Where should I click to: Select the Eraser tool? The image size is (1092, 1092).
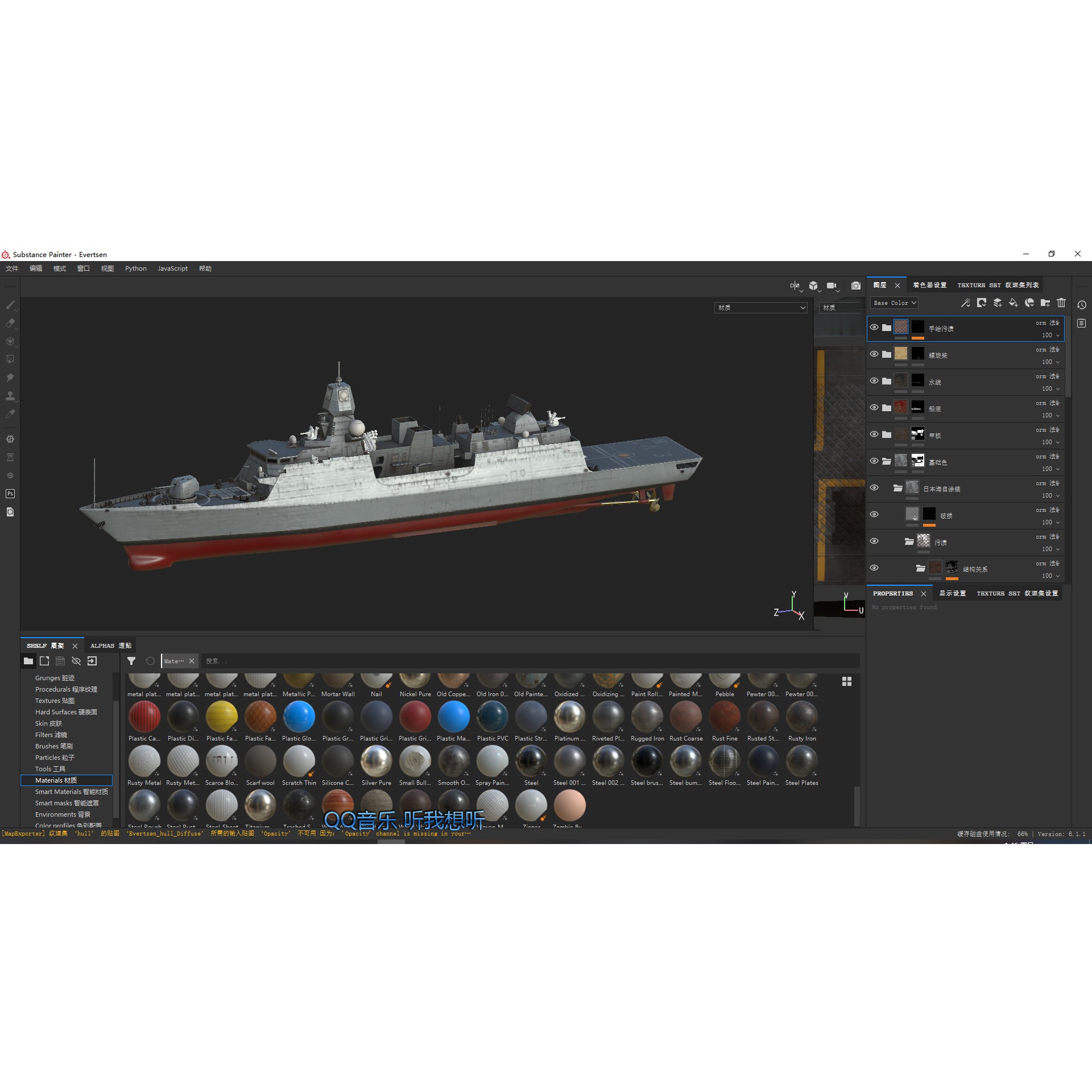[x=10, y=322]
